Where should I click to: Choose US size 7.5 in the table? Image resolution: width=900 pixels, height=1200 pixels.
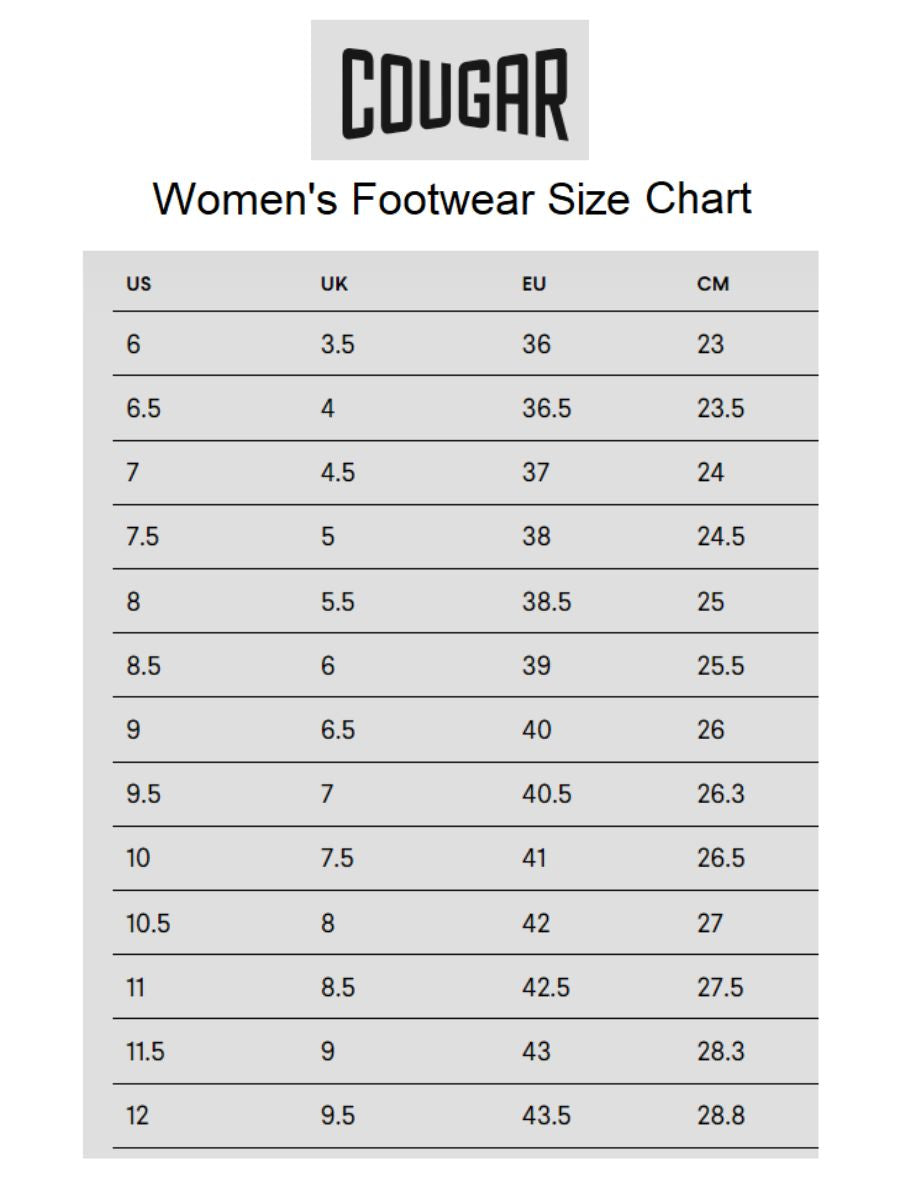(x=142, y=537)
